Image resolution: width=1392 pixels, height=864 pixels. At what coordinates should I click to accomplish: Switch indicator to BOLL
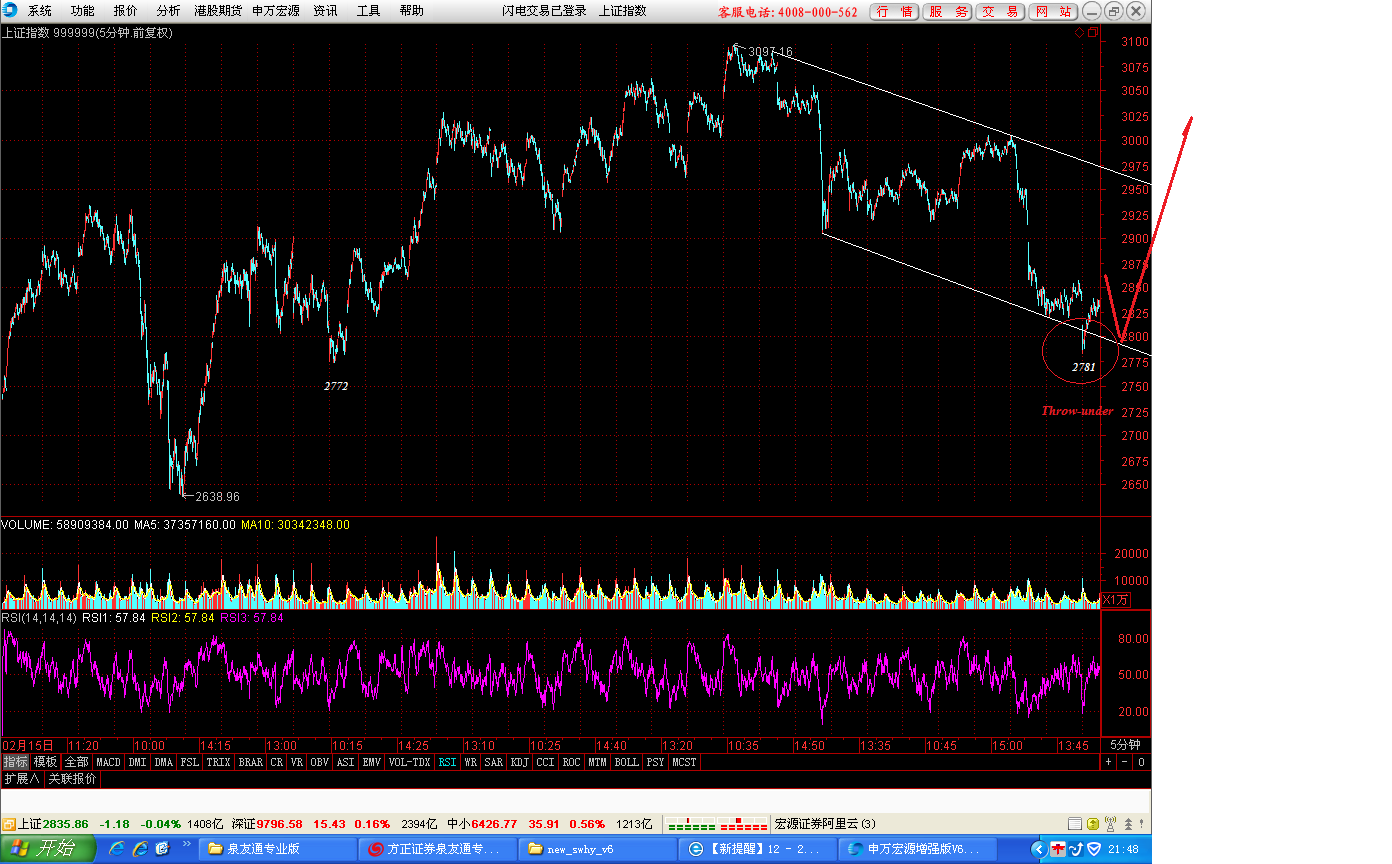(626, 762)
